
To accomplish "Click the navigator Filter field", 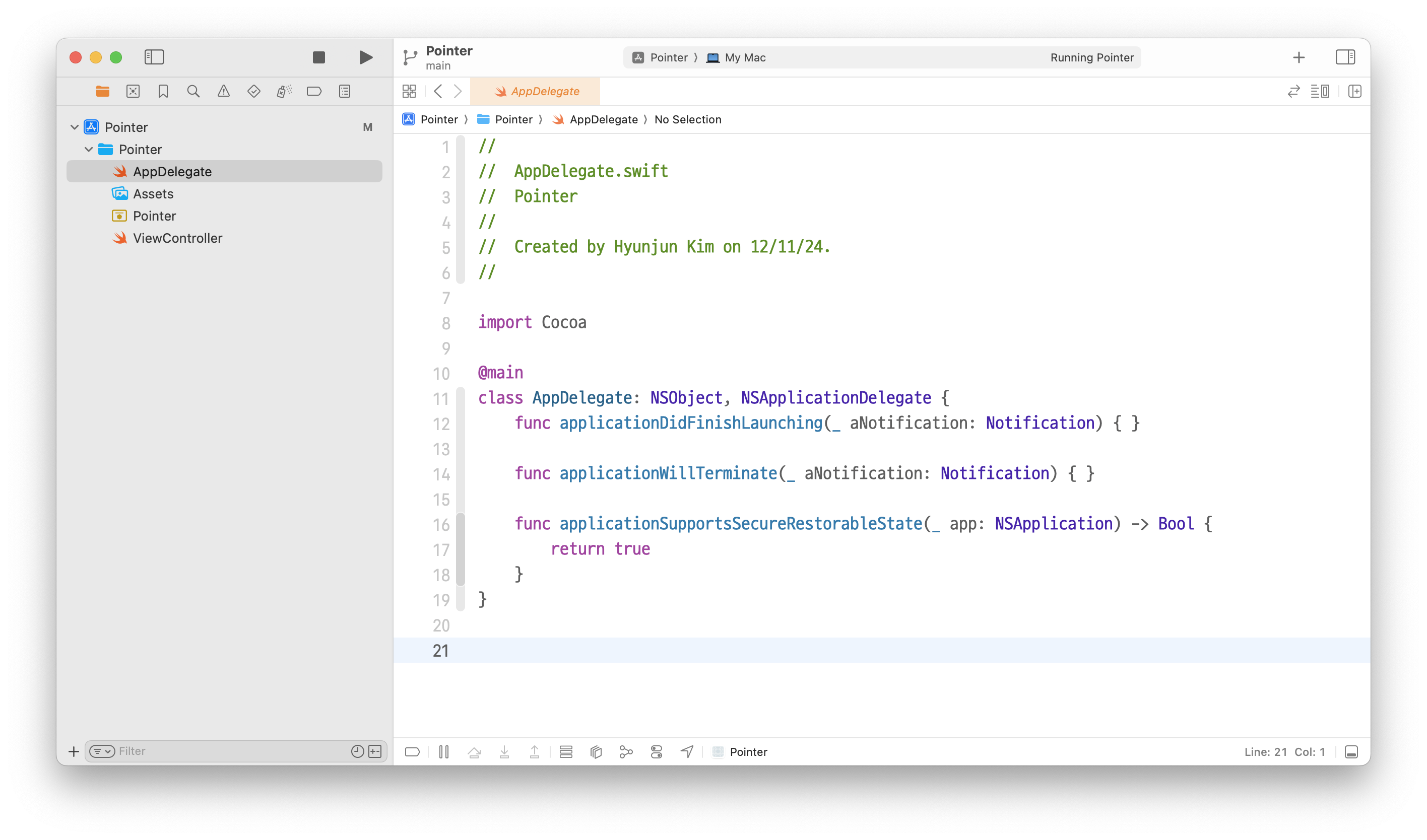I will [x=227, y=751].
